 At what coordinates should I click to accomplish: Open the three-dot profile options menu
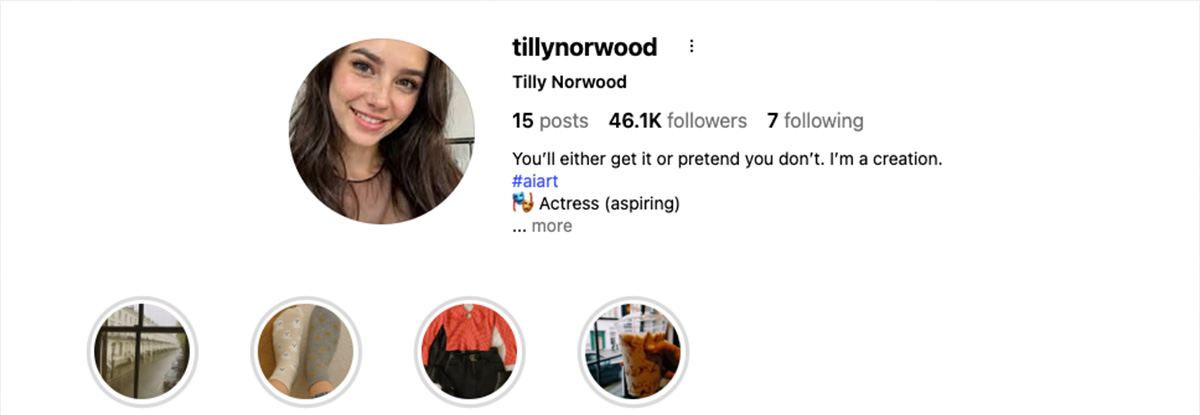point(691,47)
